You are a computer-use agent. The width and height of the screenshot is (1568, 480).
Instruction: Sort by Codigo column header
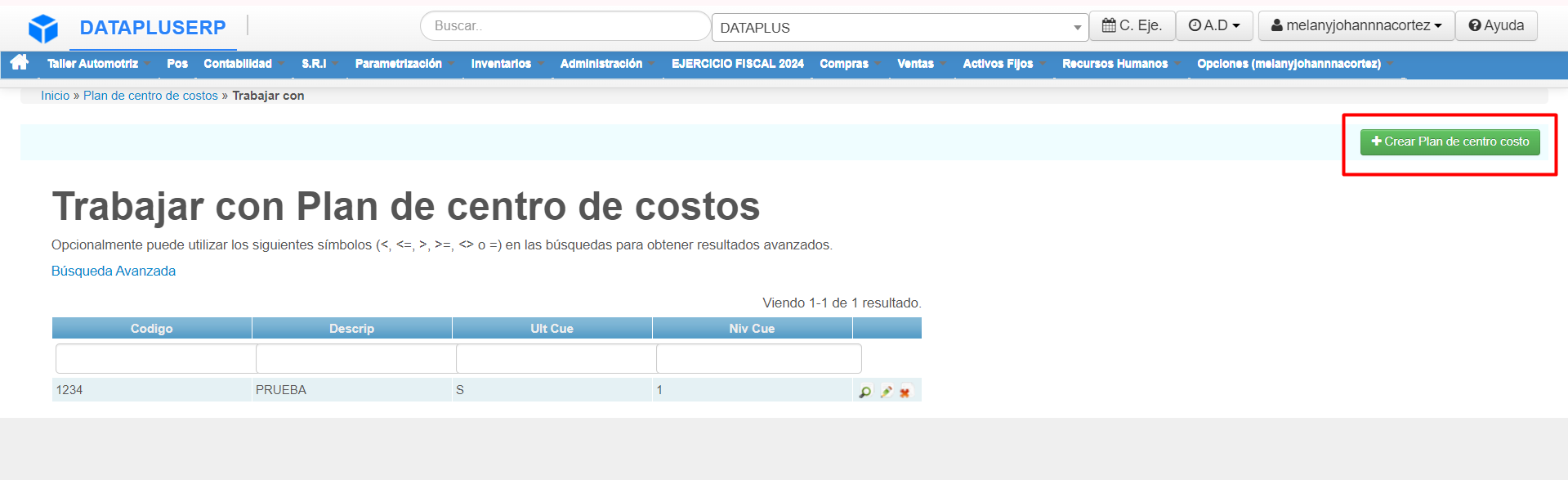coord(152,328)
